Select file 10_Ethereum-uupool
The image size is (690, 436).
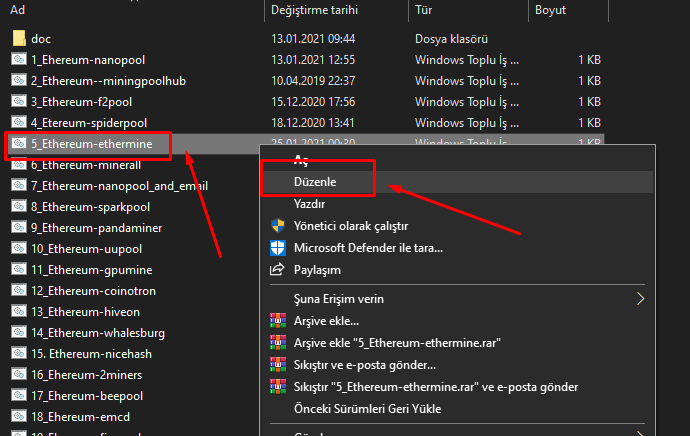tap(86, 249)
